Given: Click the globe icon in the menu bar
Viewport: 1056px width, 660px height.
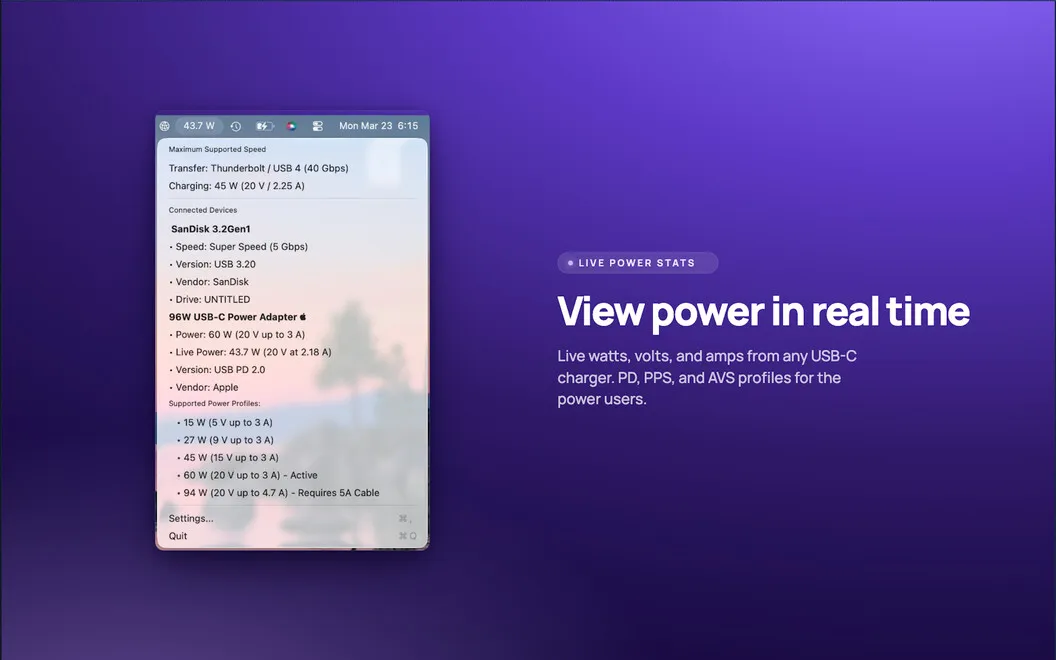Looking at the screenshot, I should click(164, 126).
